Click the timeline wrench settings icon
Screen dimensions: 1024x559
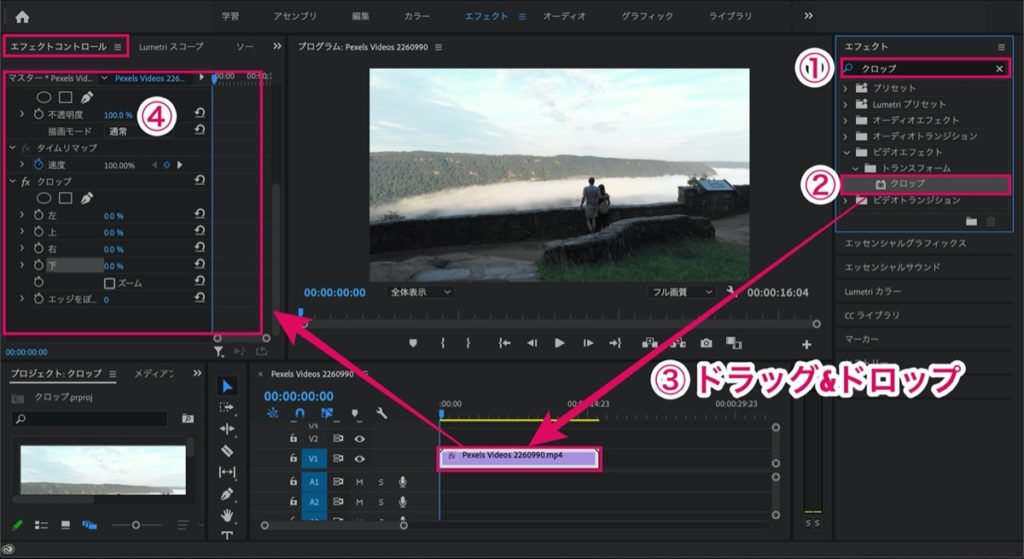(x=381, y=413)
